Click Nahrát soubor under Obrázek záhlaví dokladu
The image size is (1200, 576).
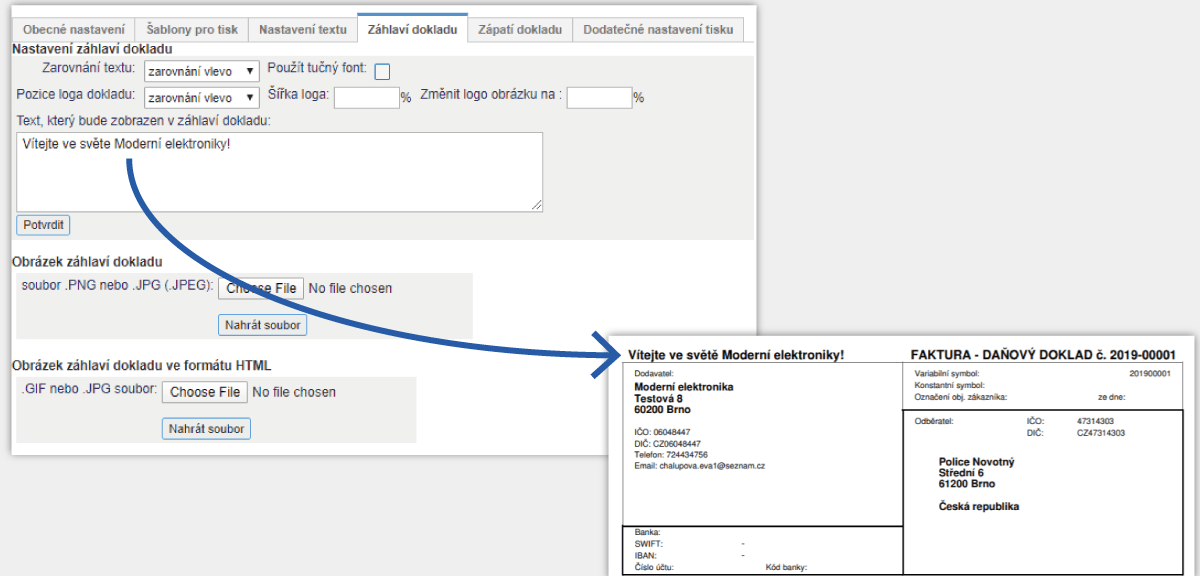pyautogui.click(x=263, y=325)
